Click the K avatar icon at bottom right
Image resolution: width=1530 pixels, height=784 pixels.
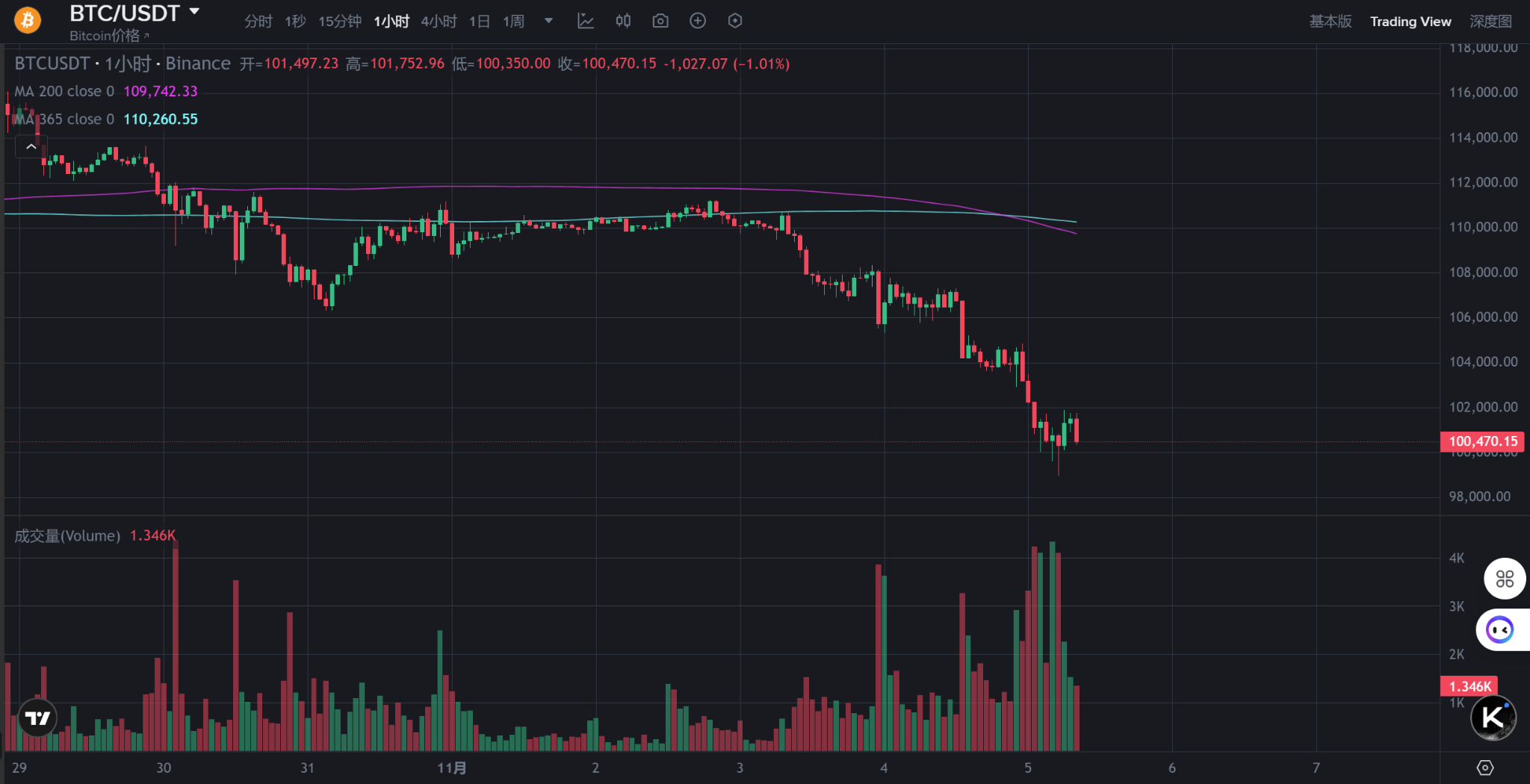click(x=1490, y=718)
